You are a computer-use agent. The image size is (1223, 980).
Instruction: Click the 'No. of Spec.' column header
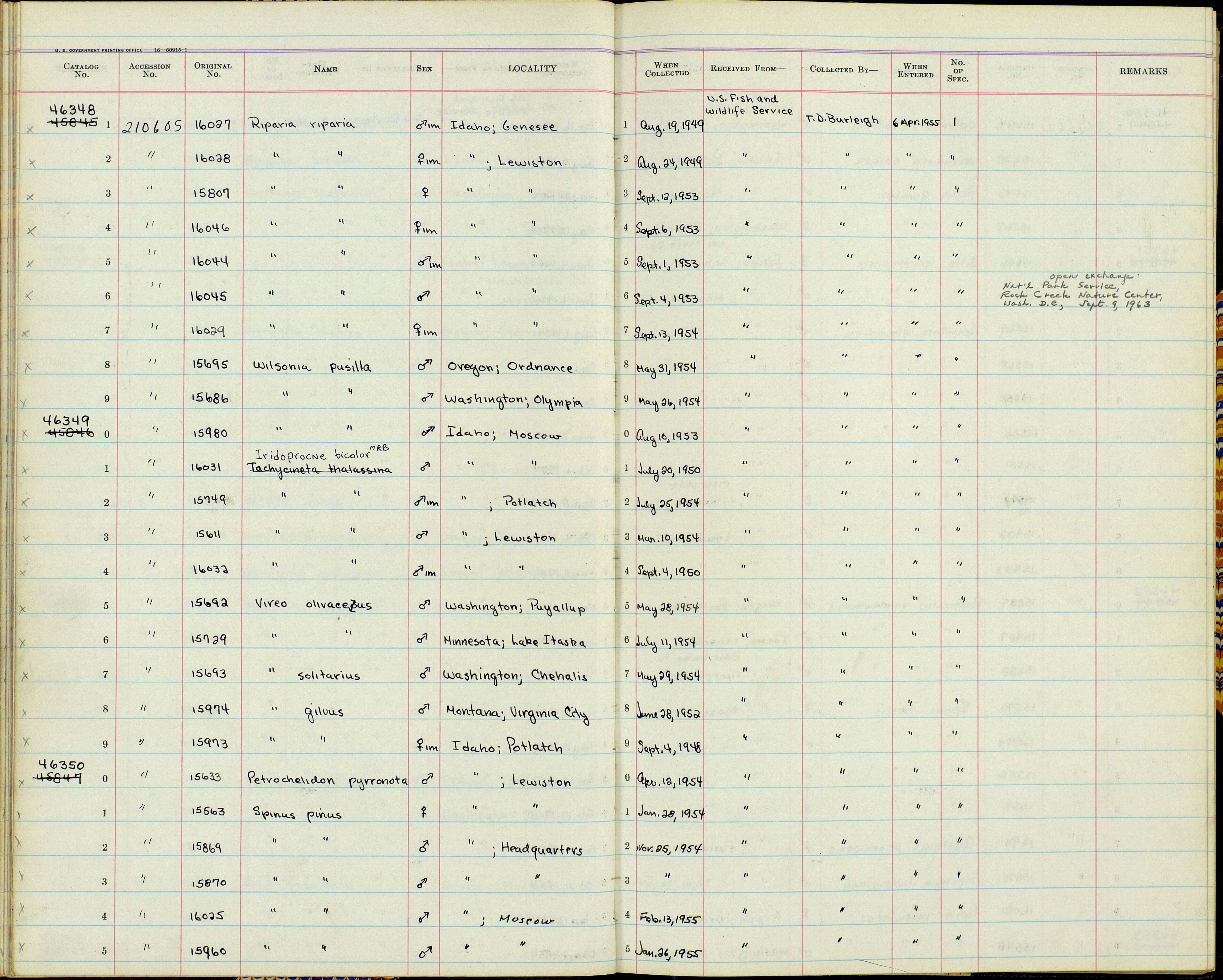coord(957,70)
